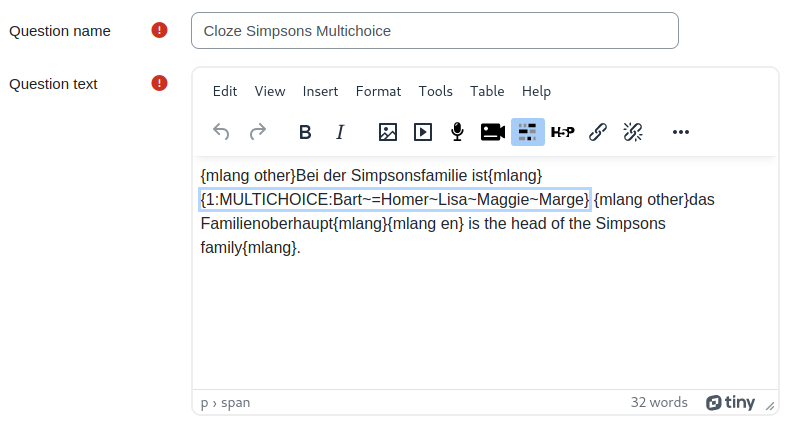Open the Cloze question editor tool
Image resolution: width=801 pixels, height=429 pixels.
528,132
